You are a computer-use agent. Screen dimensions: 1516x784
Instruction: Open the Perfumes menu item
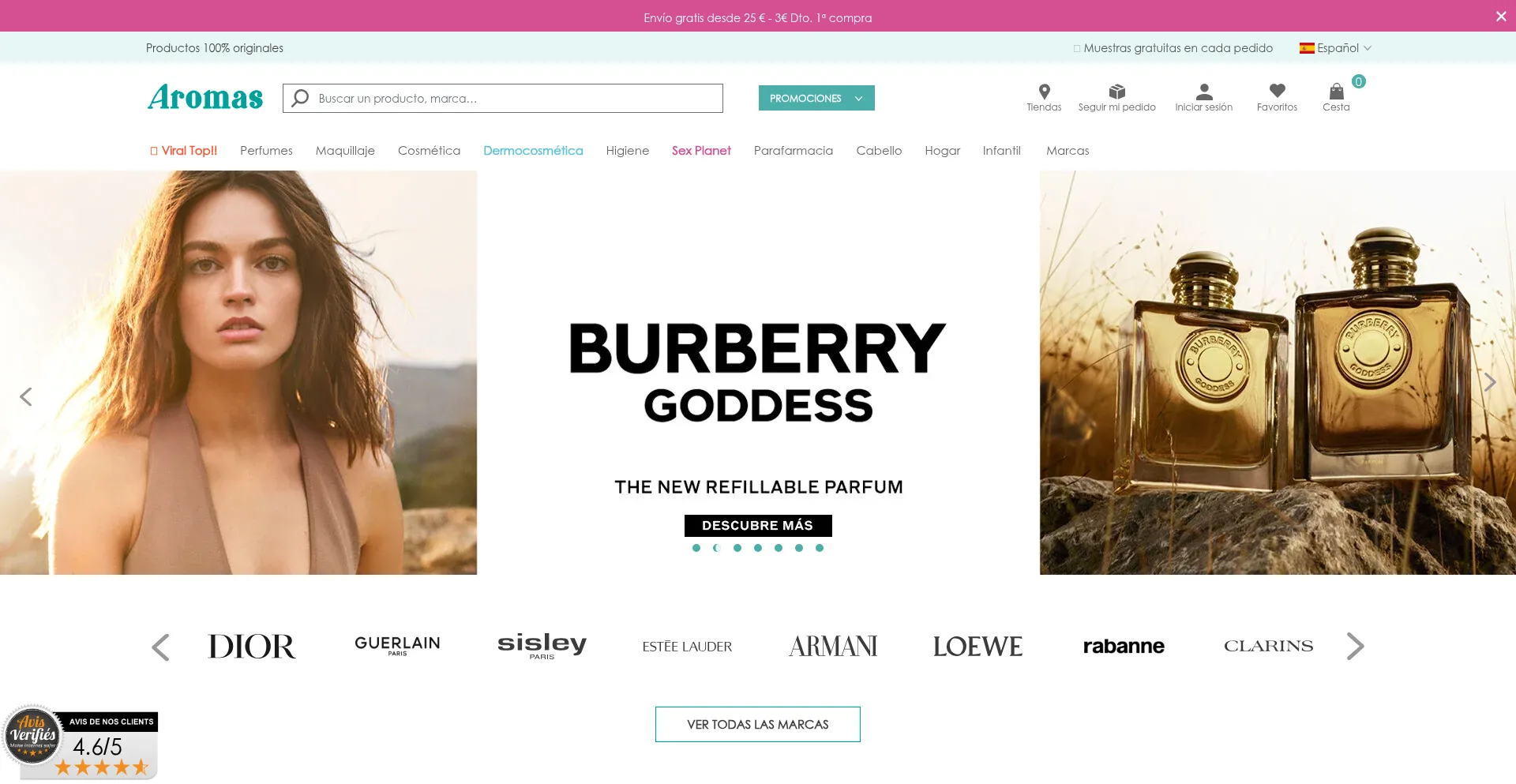pos(266,151)
